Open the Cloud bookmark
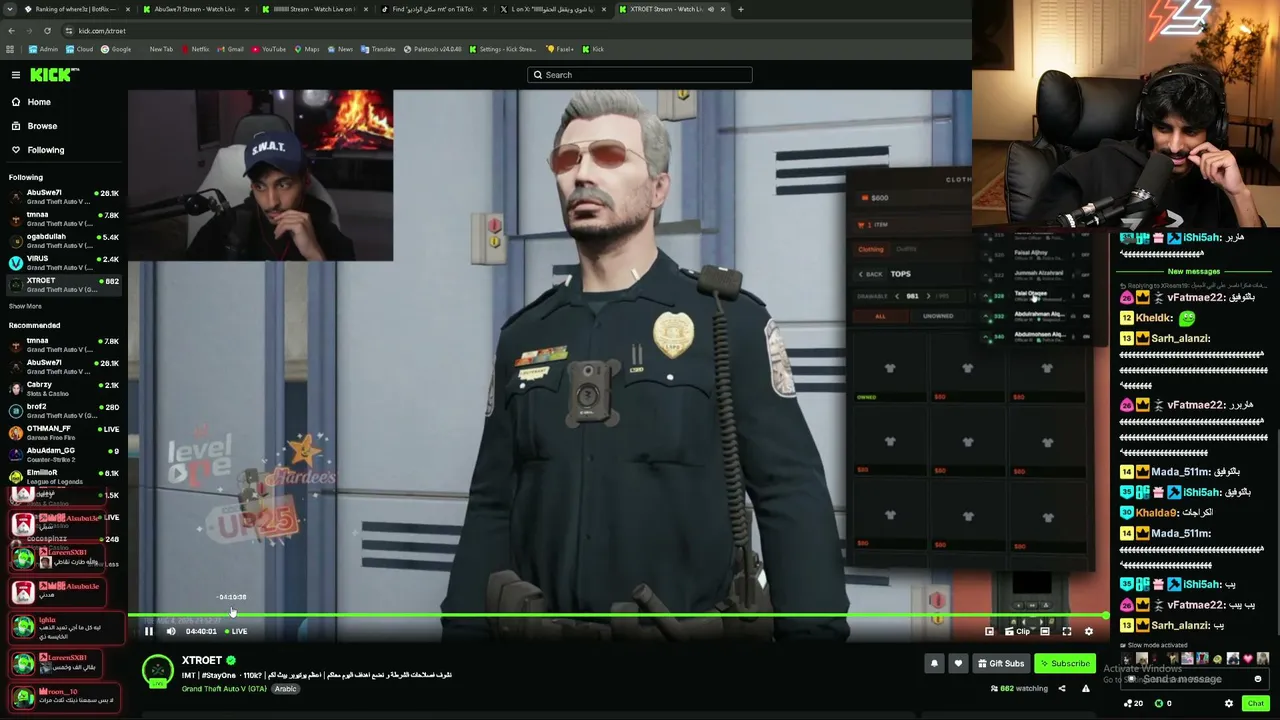The height and width of the screenshot is (720, 1280). pos(79,49)
